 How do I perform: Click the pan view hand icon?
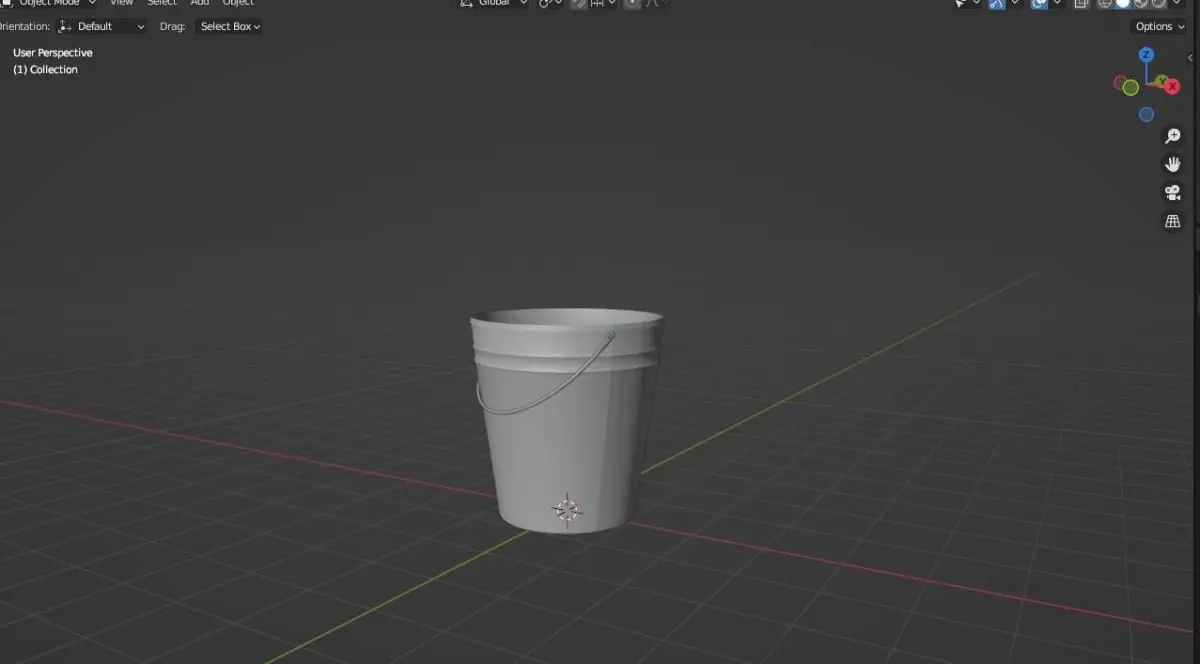[x=1173, y=164]
